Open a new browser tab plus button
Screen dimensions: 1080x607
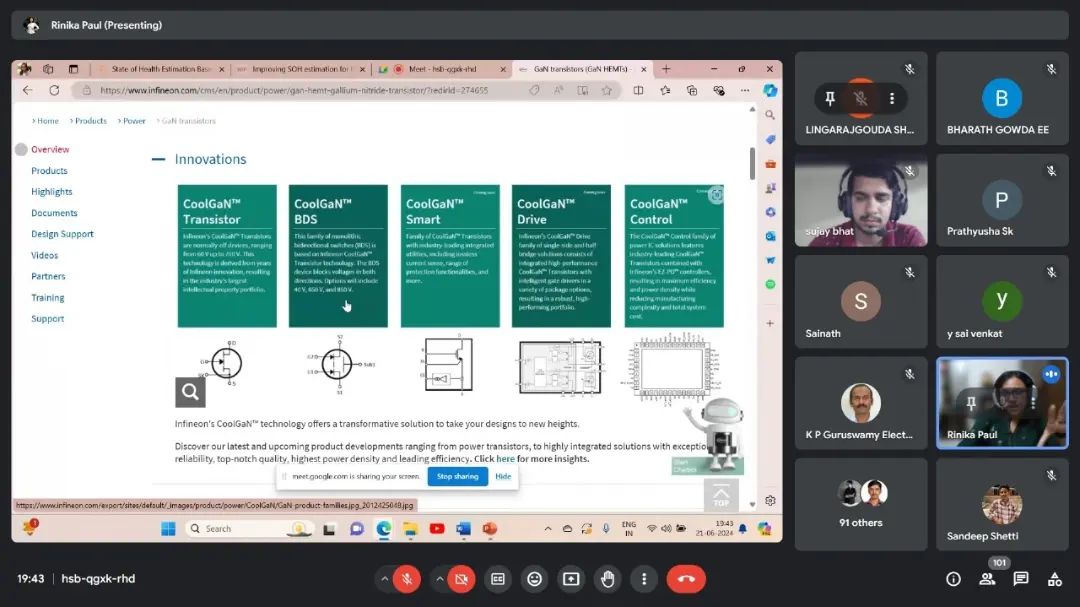tap(665, 69)
